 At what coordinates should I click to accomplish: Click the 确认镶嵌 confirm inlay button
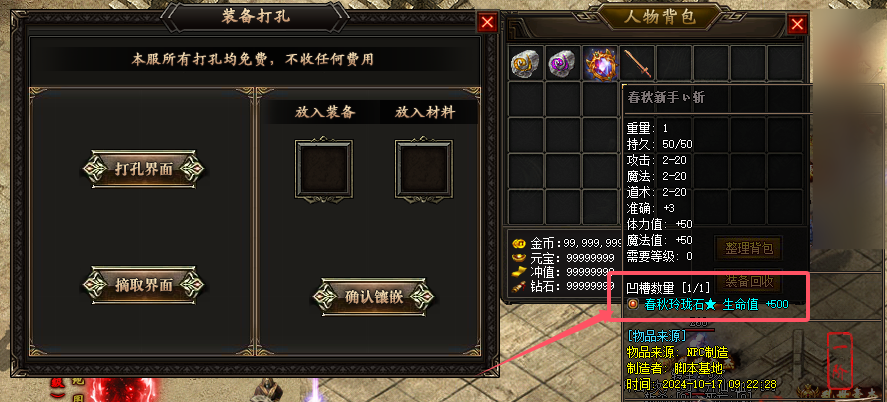click(373, 296)
